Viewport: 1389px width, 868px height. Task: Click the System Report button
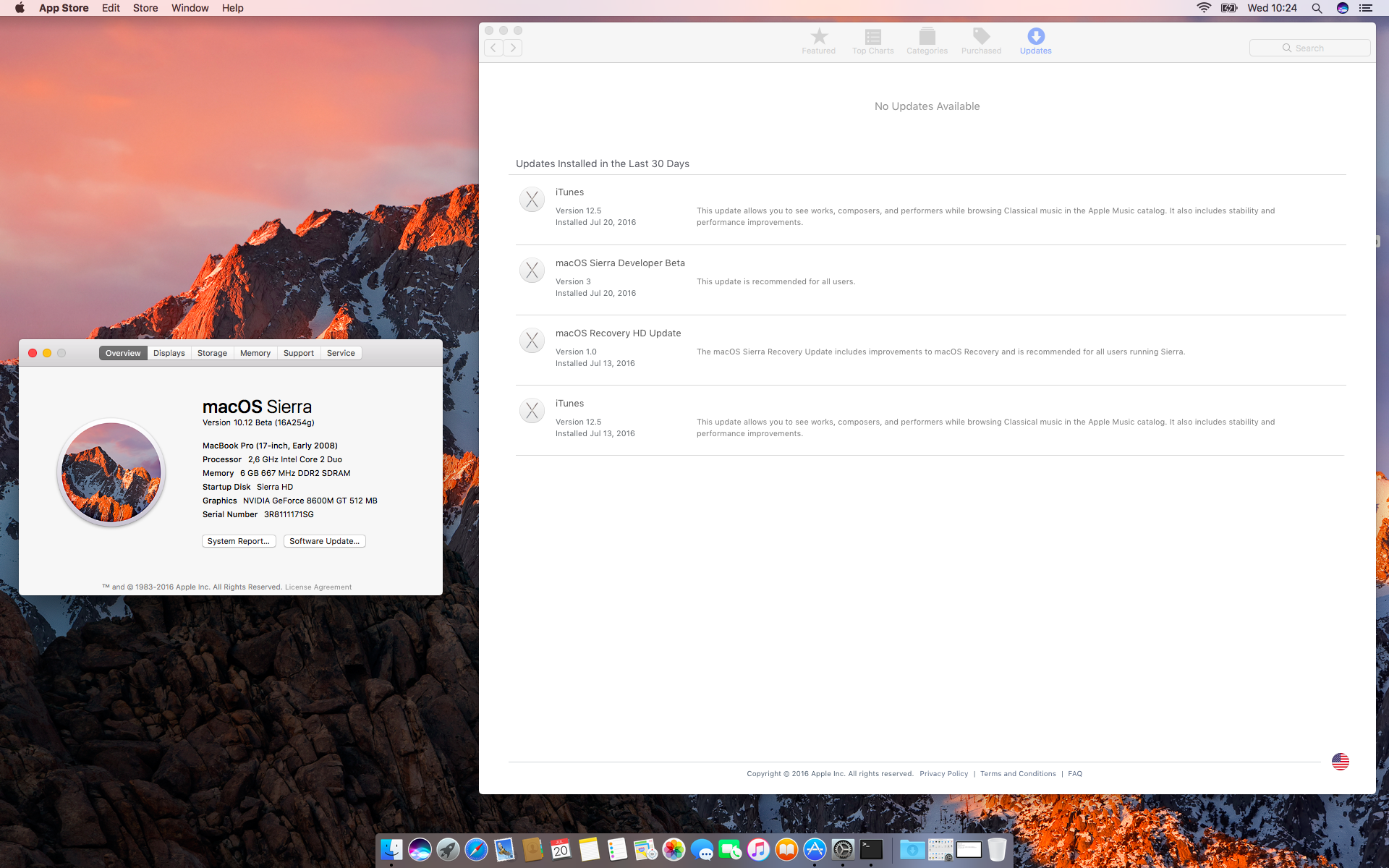(x=239, y=541)
